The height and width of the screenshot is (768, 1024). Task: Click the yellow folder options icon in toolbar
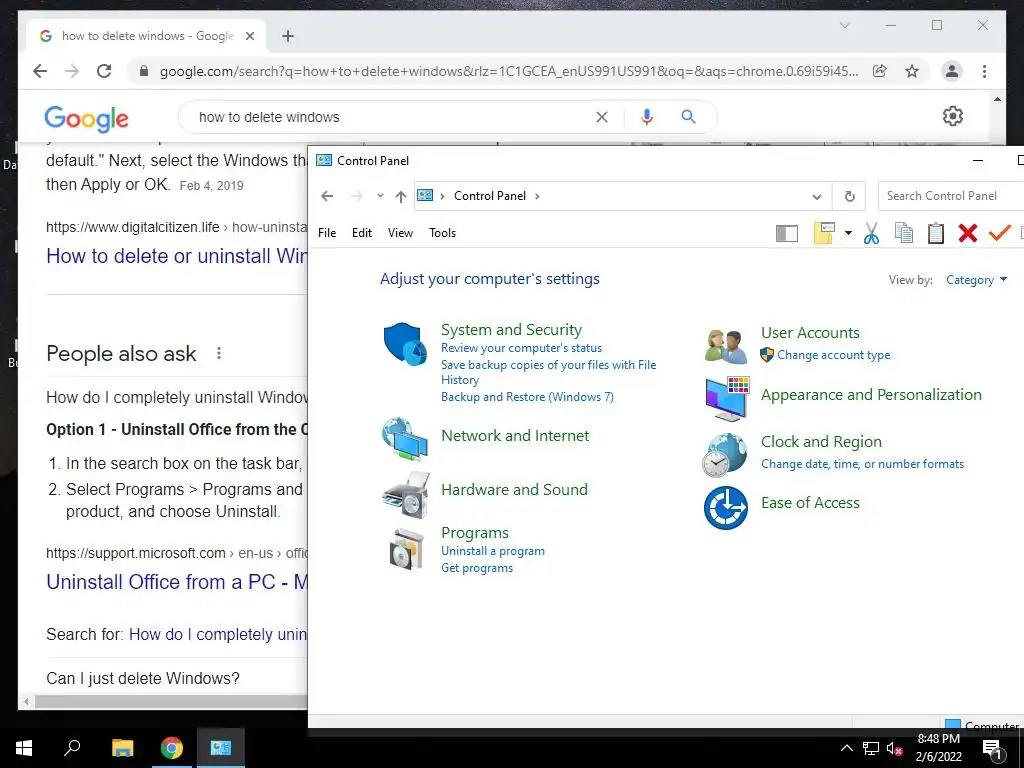tap(824, 233)
